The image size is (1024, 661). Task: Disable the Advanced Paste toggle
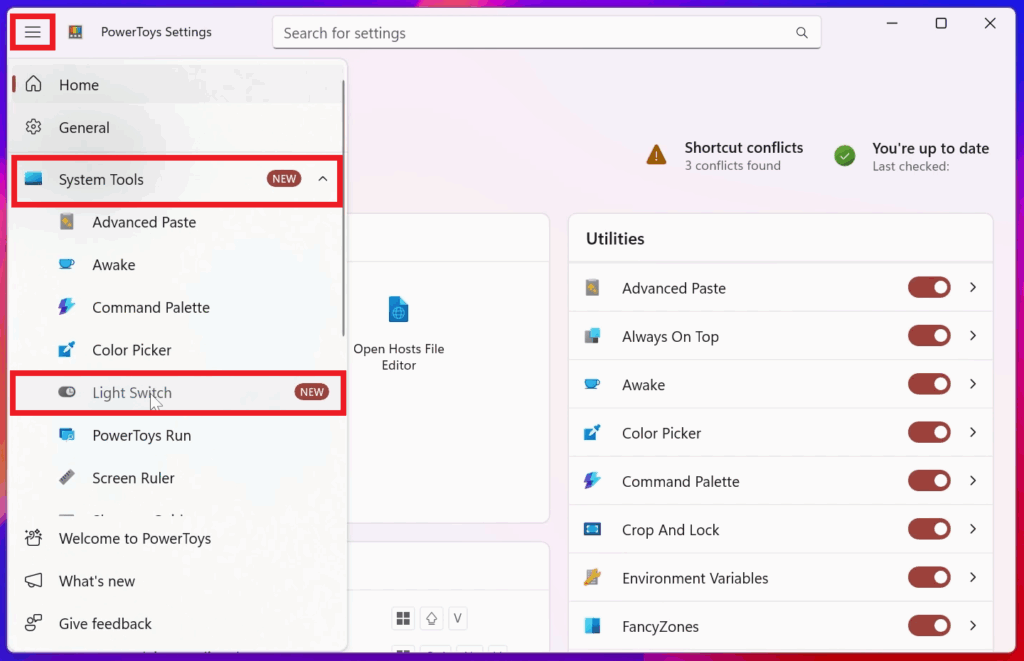point(929,288)
